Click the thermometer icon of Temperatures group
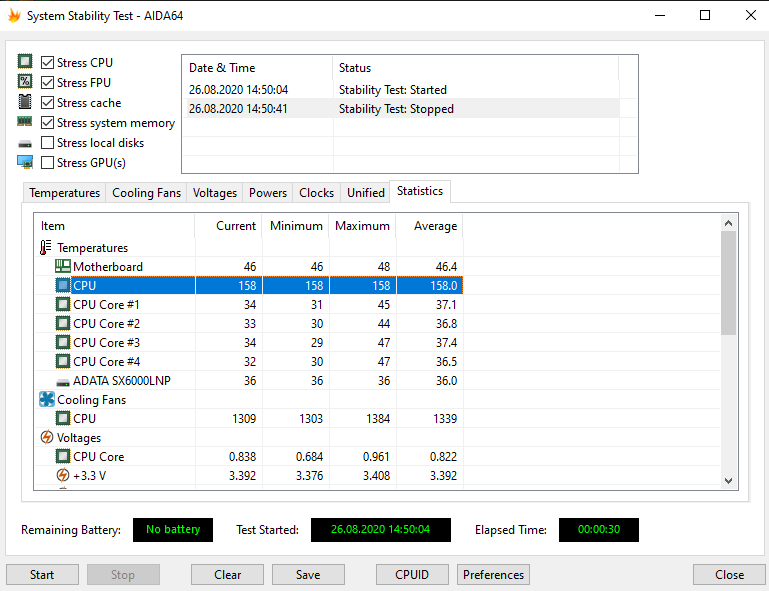The image size is (769, 591). coord(46,248)
